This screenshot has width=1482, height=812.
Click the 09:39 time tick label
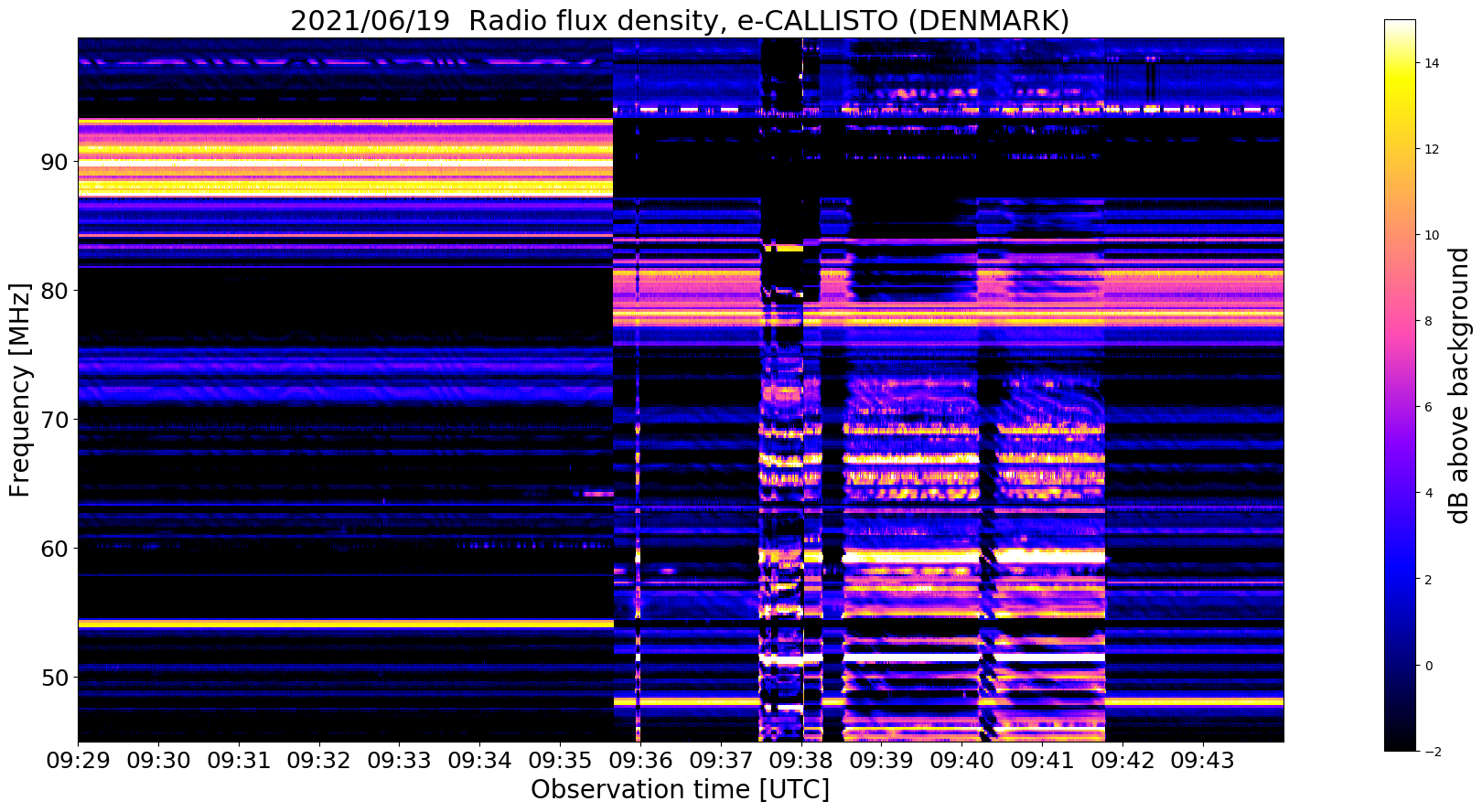883,760
